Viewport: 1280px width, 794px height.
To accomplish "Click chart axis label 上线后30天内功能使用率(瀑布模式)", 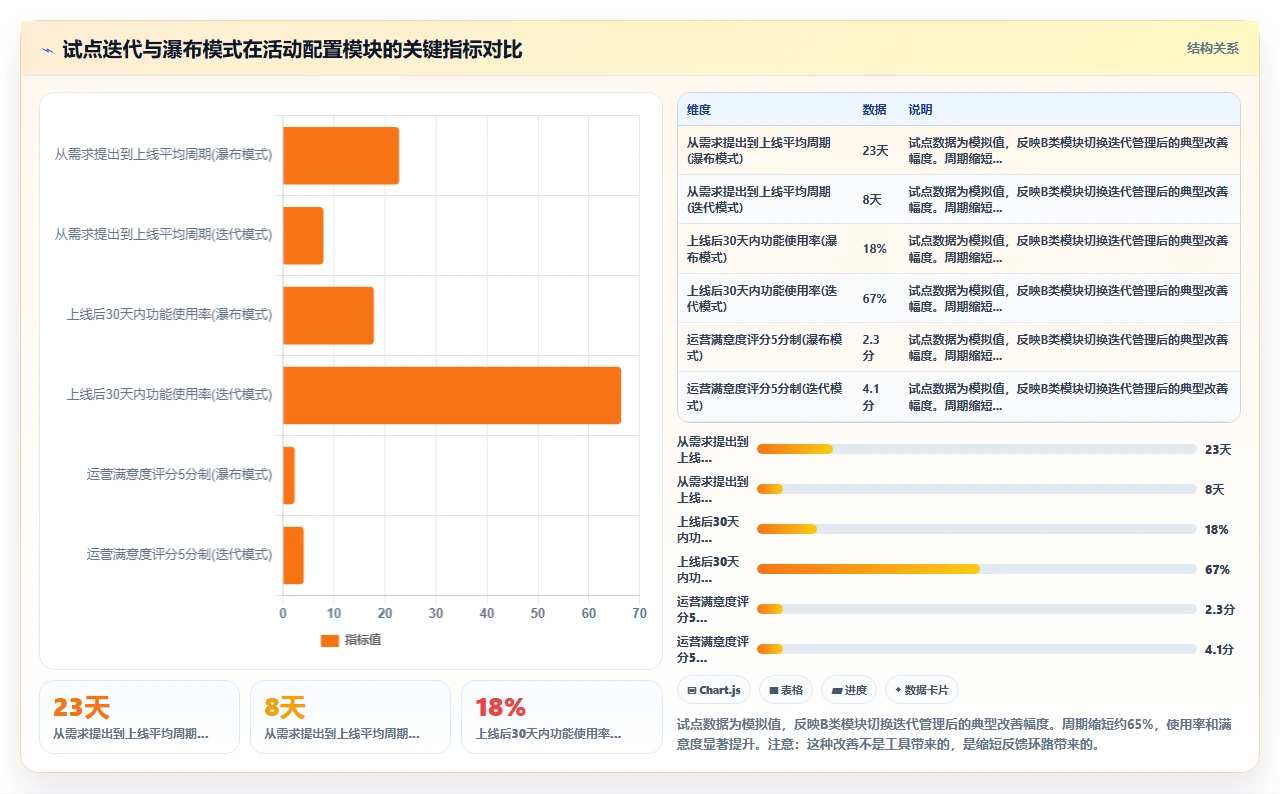I will coord(169,315).
